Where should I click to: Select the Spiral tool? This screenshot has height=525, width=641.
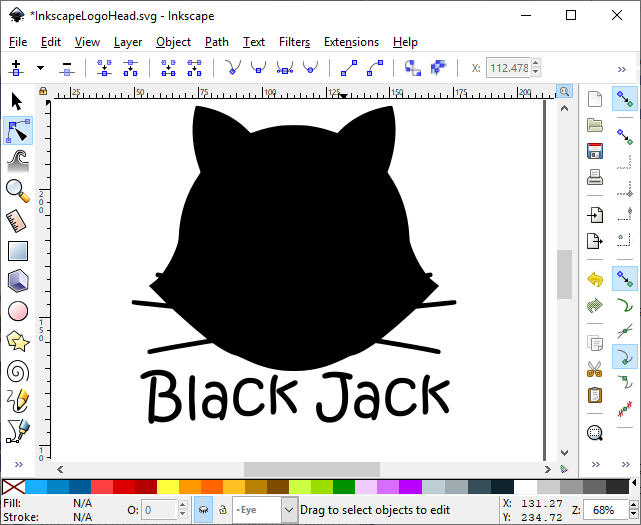point(18,372)
